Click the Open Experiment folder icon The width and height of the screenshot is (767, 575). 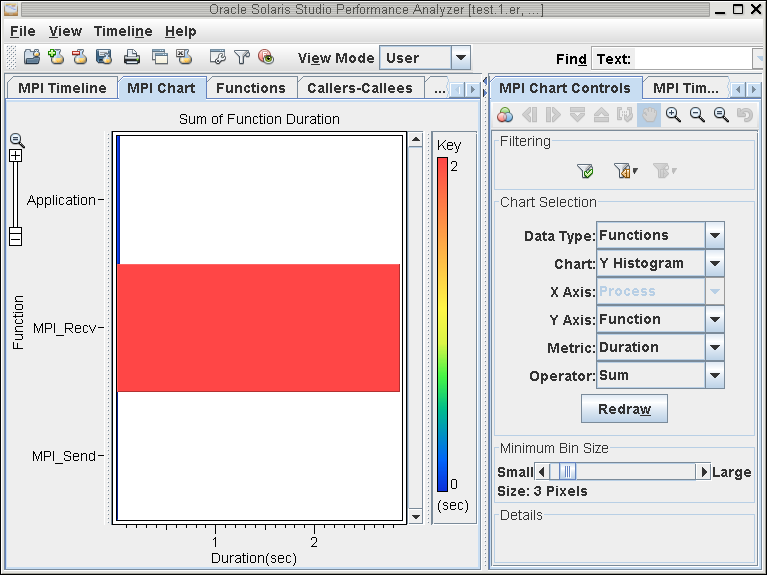(x=32, y=57)
